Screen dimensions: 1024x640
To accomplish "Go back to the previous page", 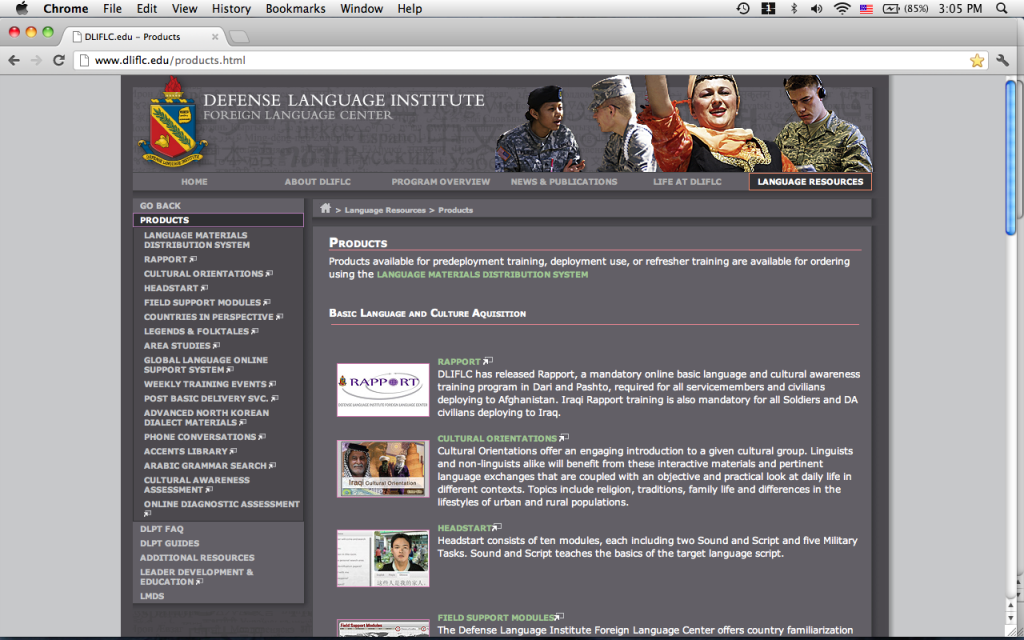I will coord(14,60).
